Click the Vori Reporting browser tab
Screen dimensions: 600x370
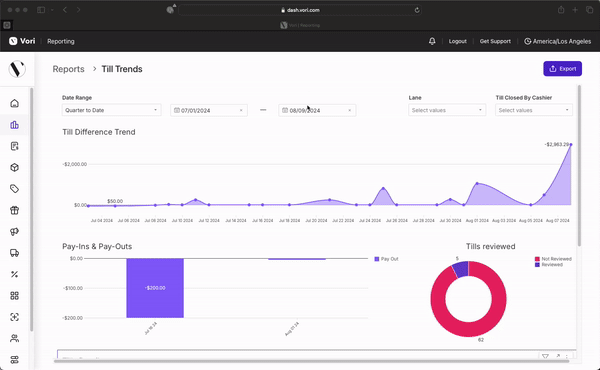(x=300, y=25)
